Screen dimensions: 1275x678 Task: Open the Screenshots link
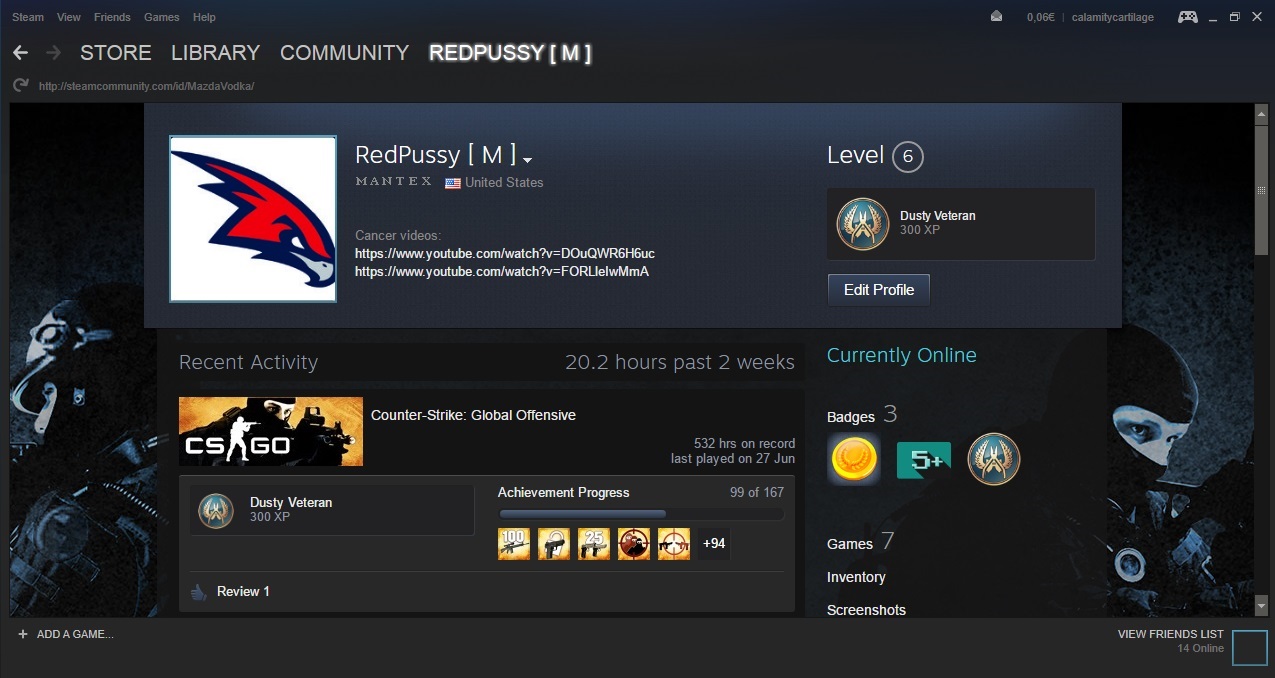(867, 610)
